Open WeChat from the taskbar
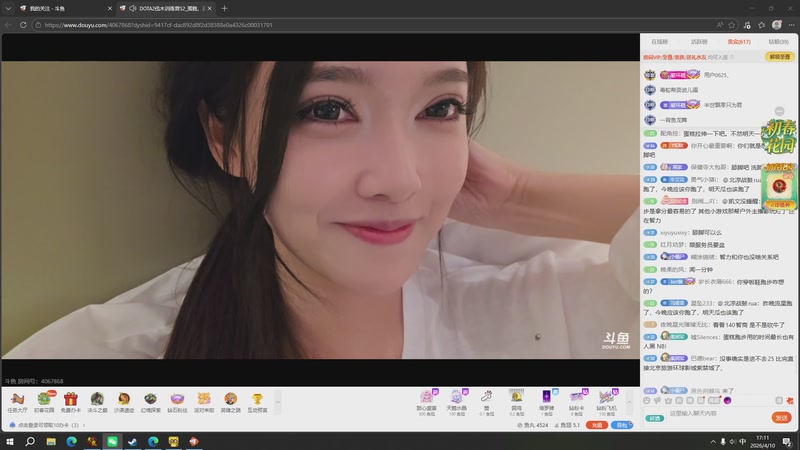 click(112, 441)
